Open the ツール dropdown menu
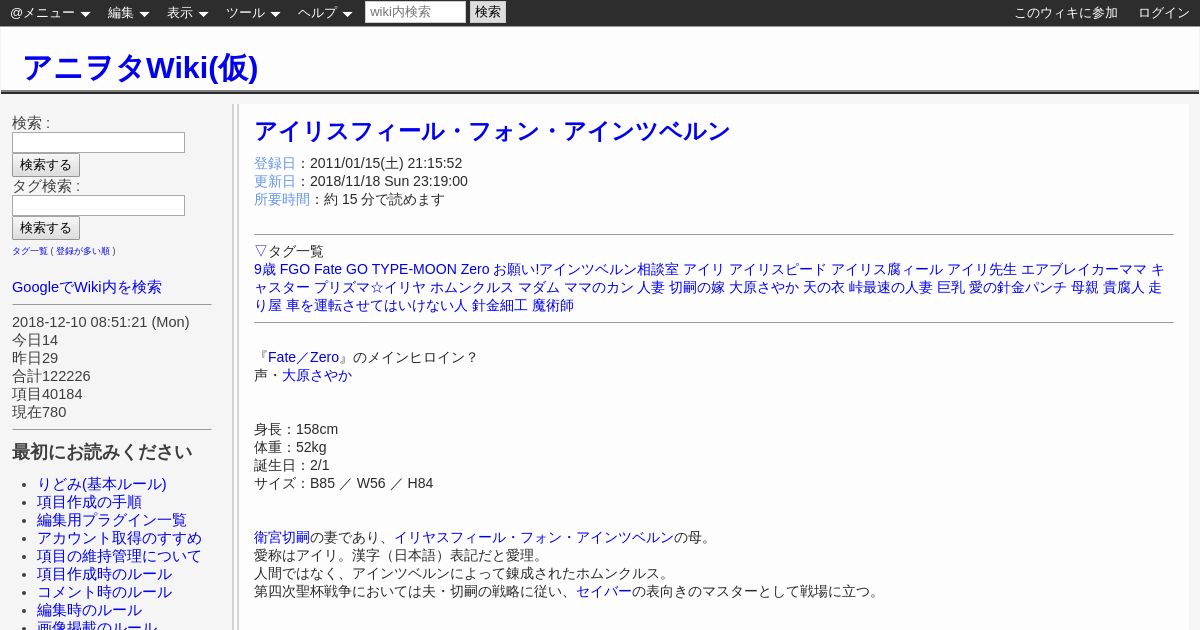This screenshot has height=630, width=1200. click(x=253, y=13)
